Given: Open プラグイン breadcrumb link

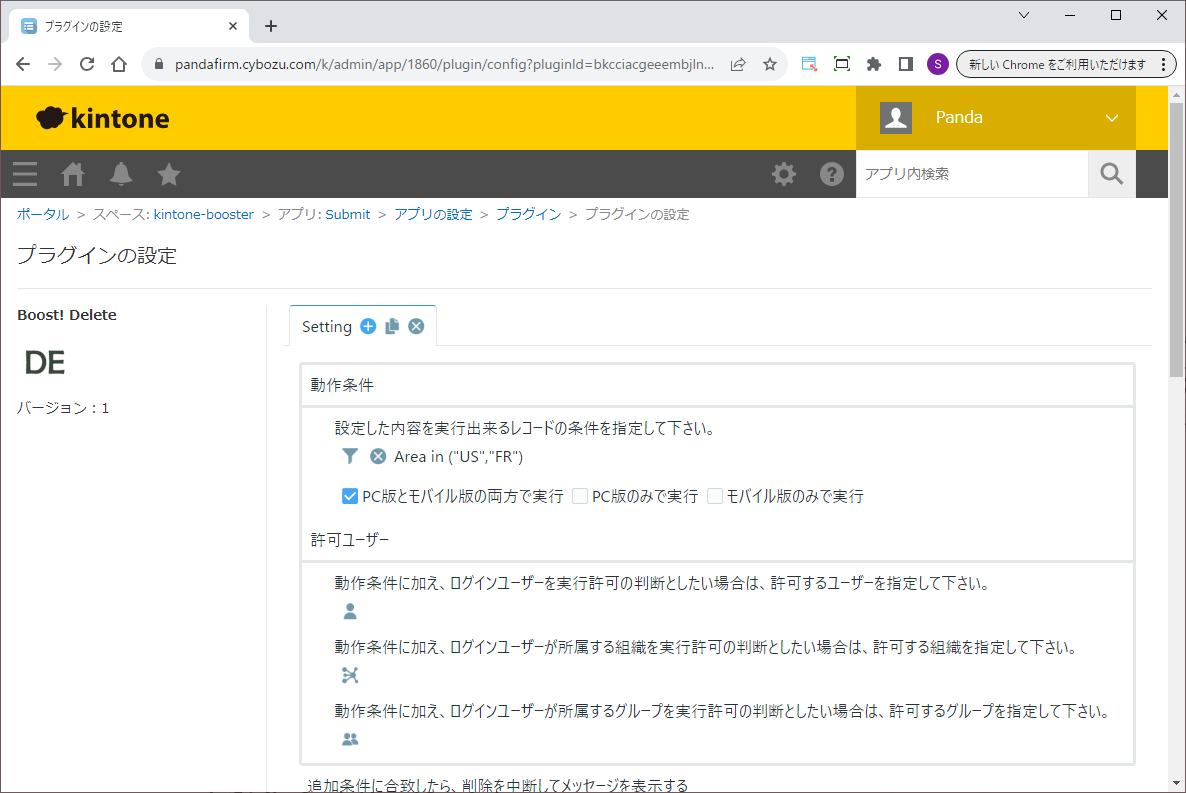Looking at the screenshot, I should pyautogui.click(x=528, y=214).
